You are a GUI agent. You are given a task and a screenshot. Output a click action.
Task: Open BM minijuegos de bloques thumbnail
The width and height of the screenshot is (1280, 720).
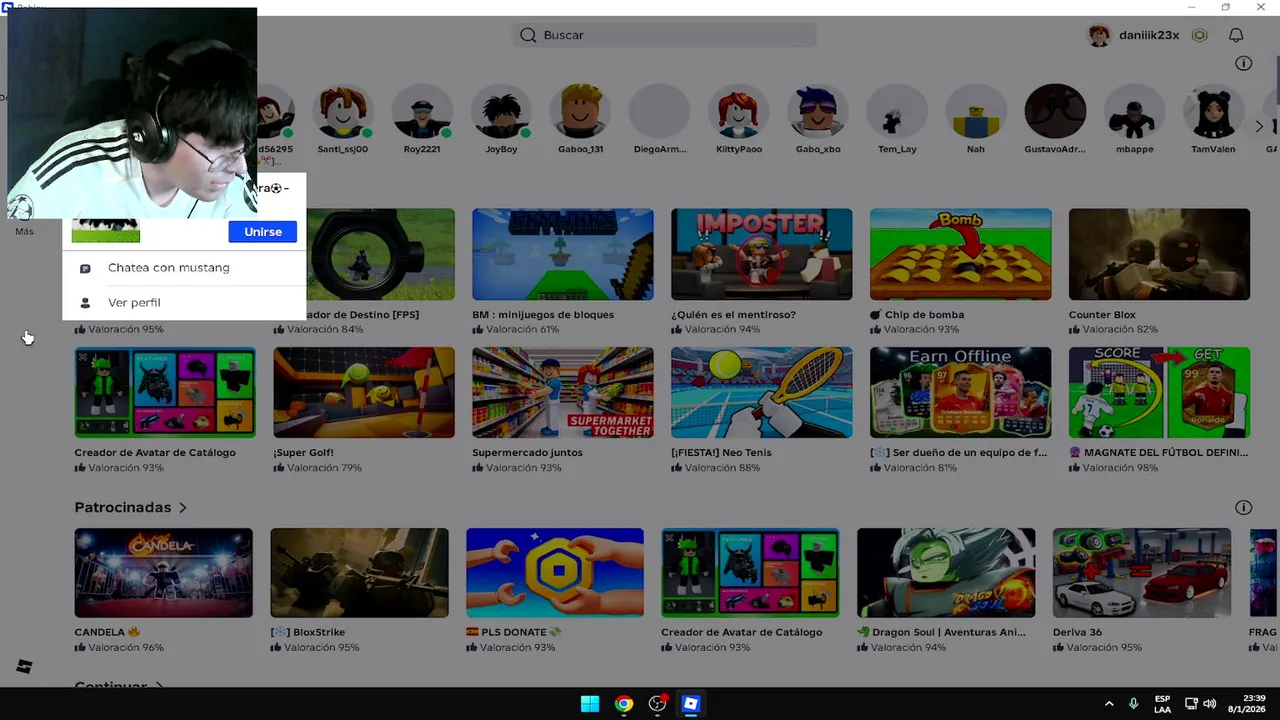pyautogui.click(x=563, y=254)
